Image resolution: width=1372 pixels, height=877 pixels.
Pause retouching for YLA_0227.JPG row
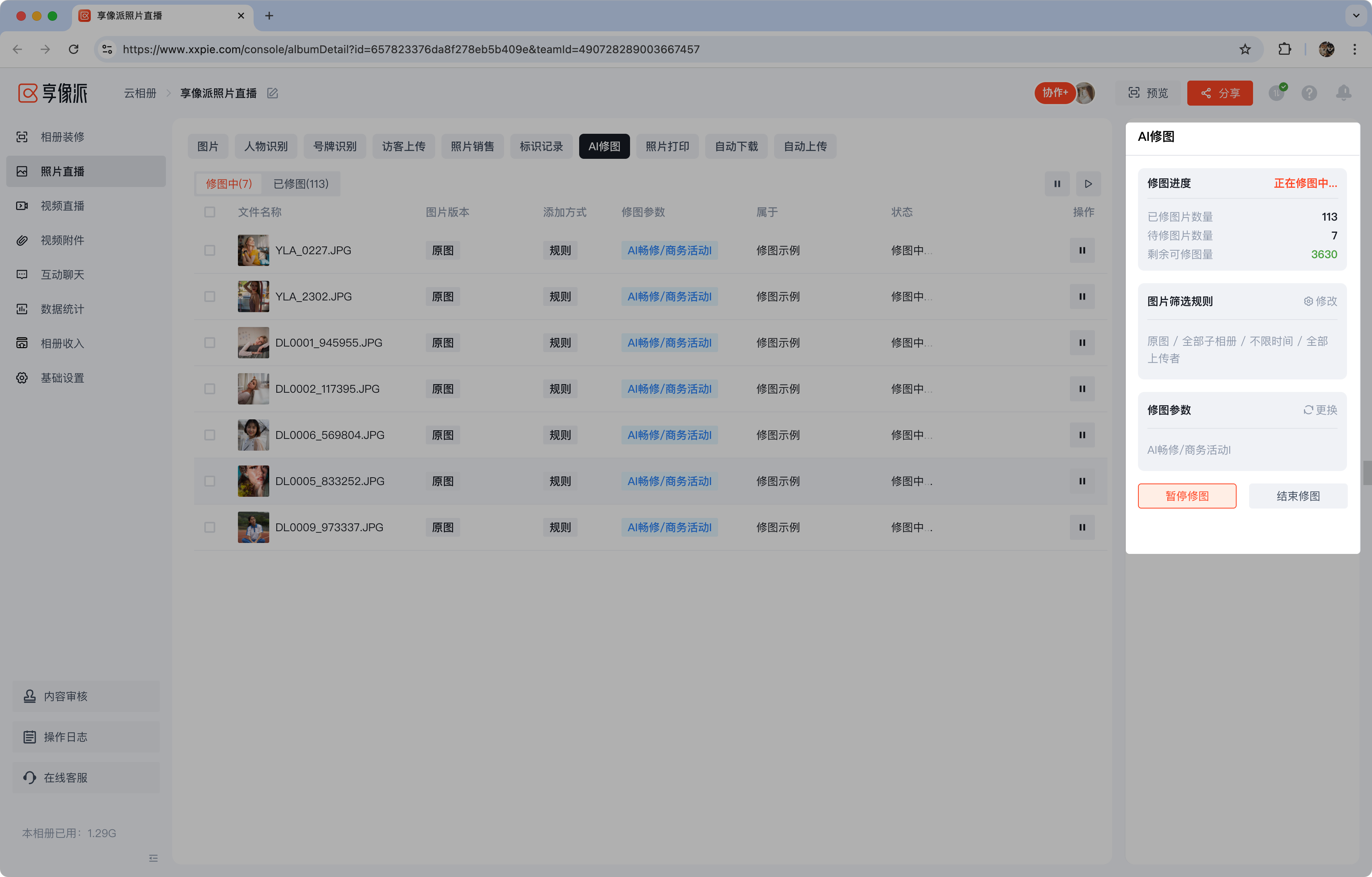(x=1082, y=251)
